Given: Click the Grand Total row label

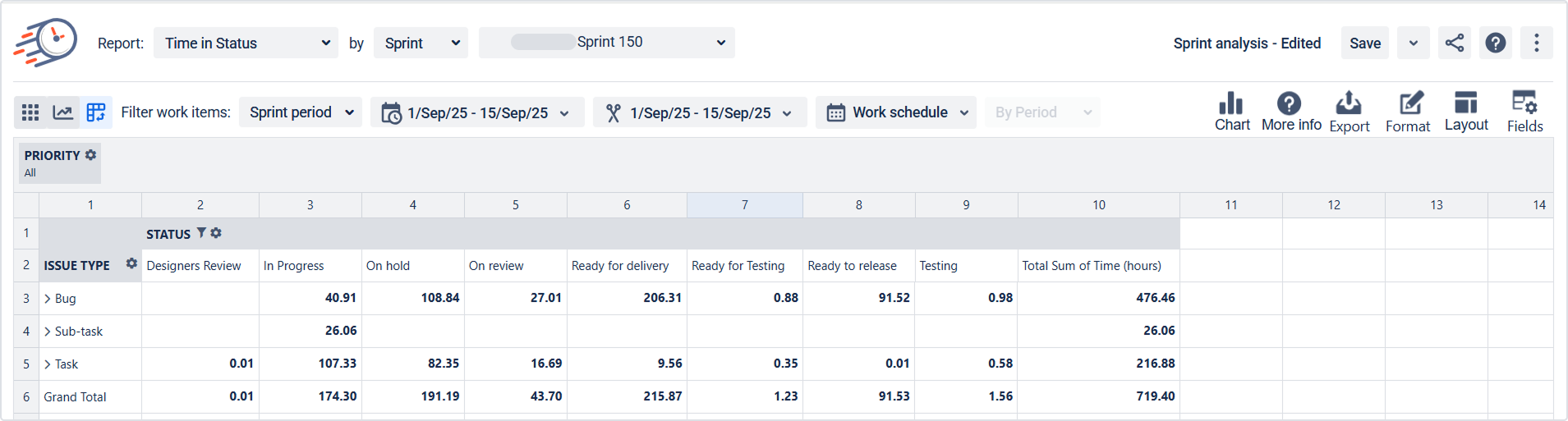Looking at the screenshot, I should click(x=75, y=397).
